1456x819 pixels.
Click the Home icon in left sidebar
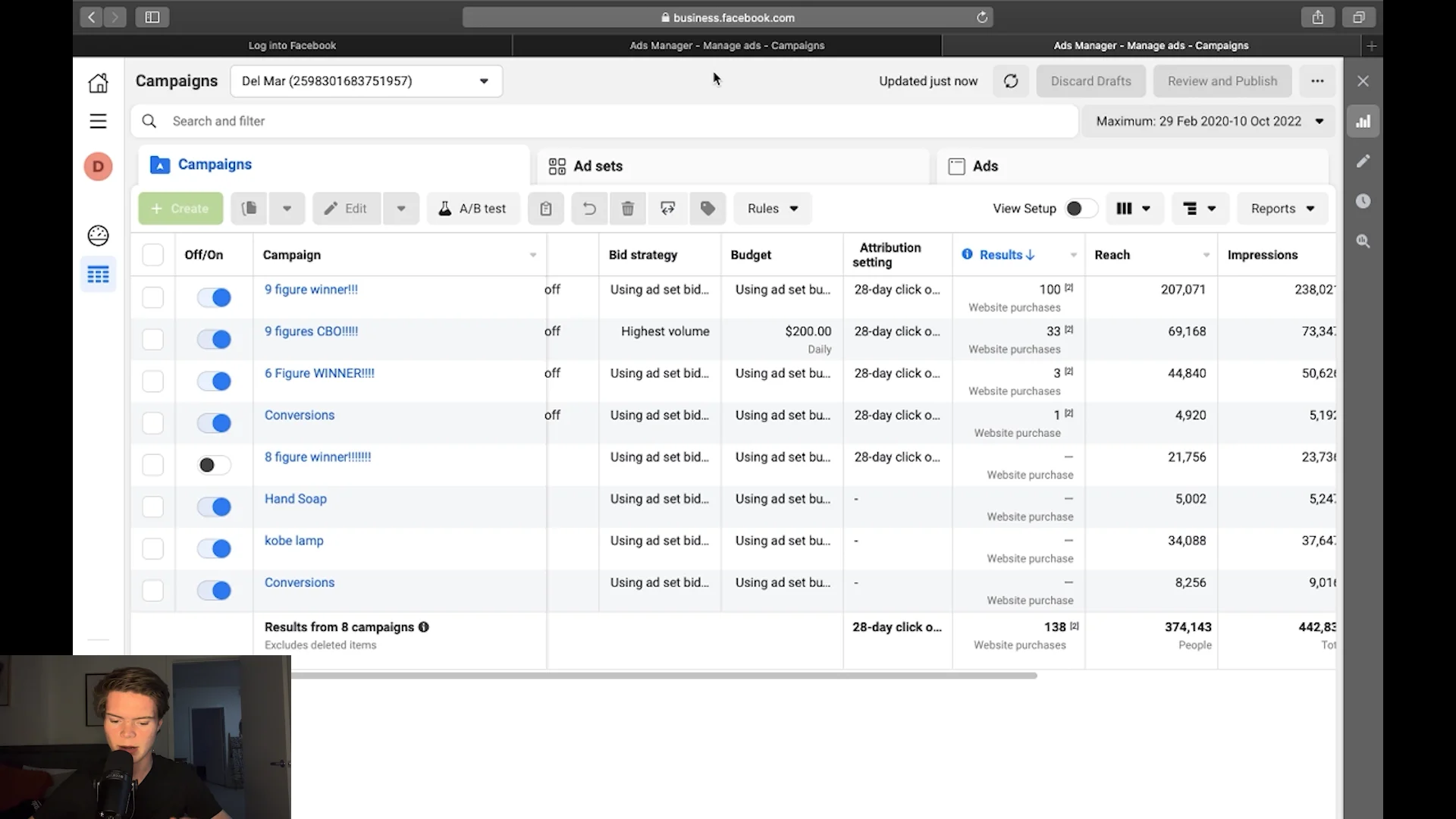click(x=98, y=83)
